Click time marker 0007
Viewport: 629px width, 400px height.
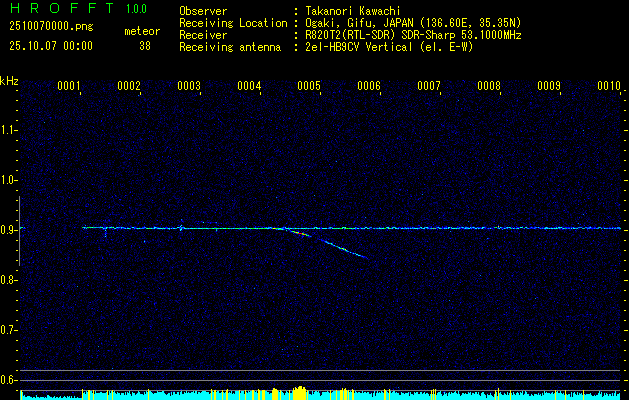pos(429,86)
